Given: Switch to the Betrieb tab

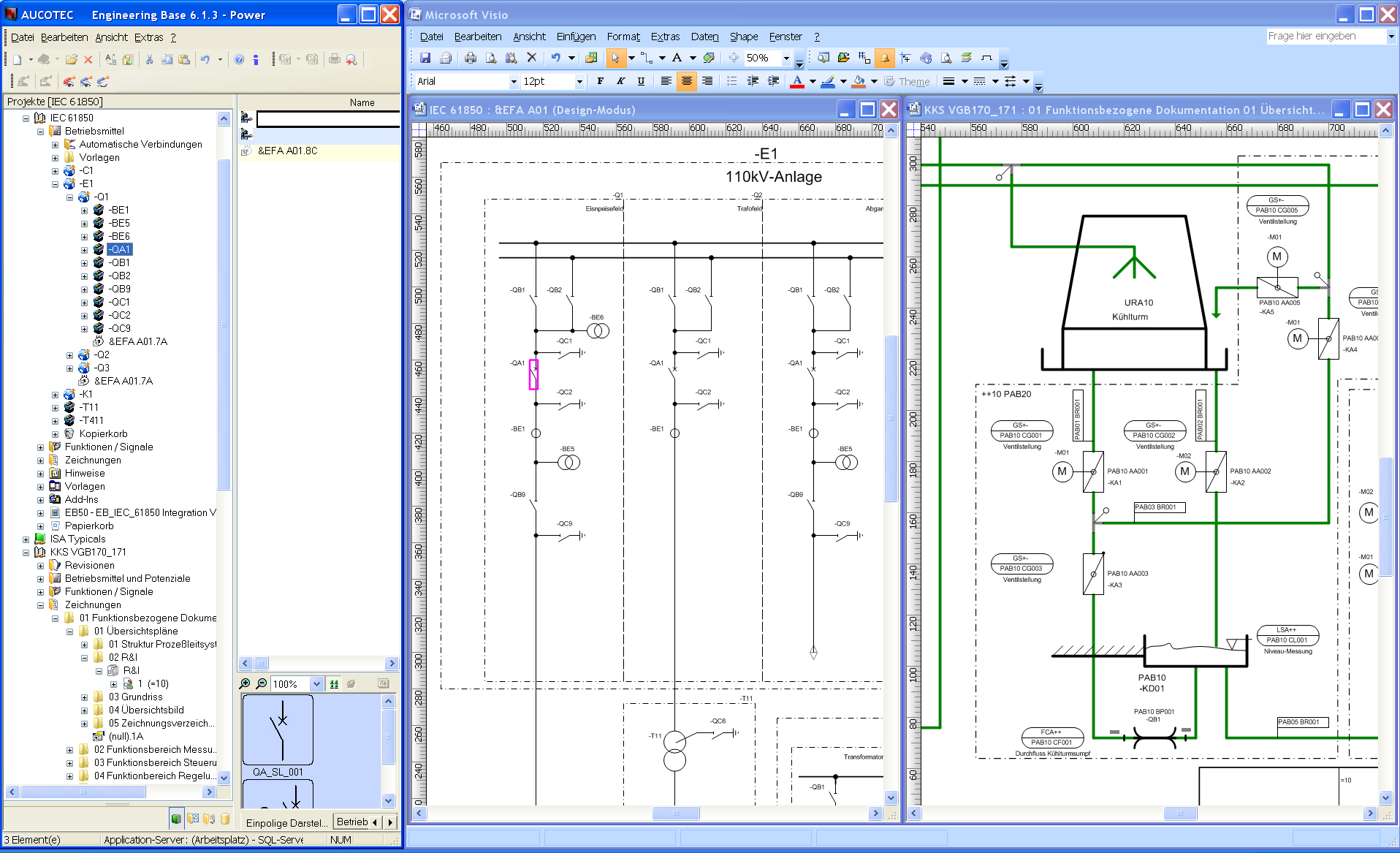Looking at the screenshot, I should [352, 822].
